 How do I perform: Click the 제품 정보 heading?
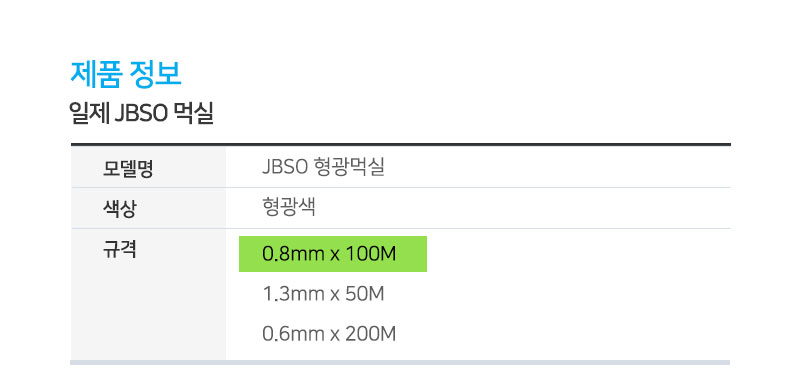click(126, 74)
